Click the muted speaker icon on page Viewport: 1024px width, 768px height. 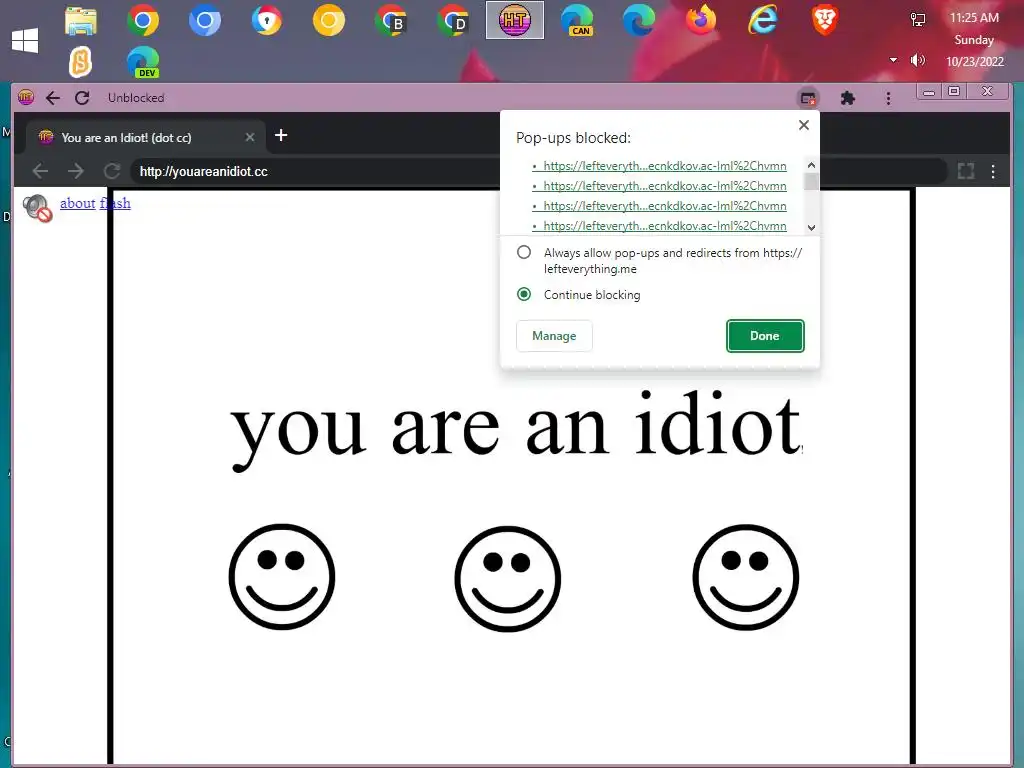coord(37,208)
